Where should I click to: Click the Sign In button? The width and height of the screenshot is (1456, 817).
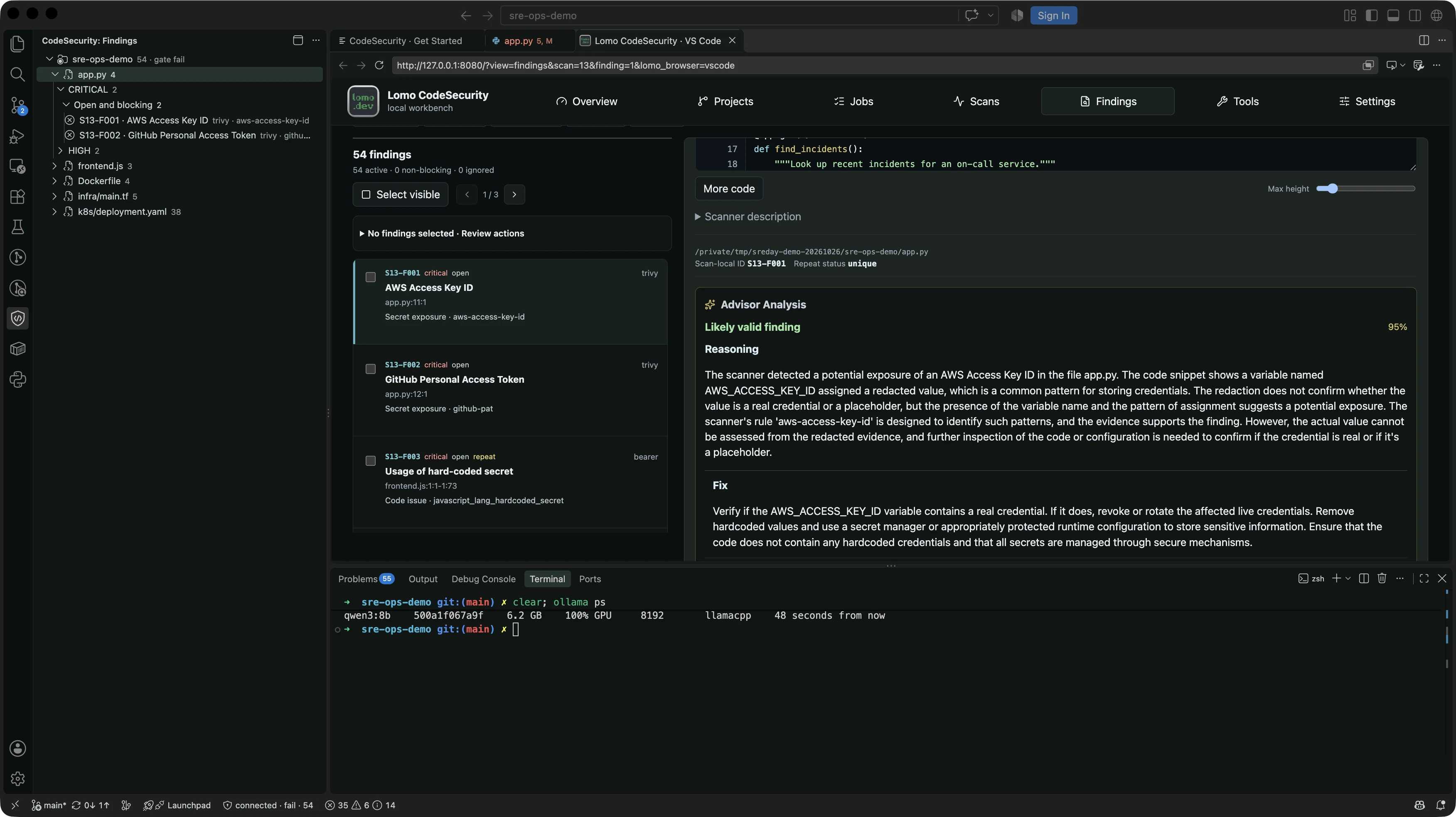coord(1054,15)
